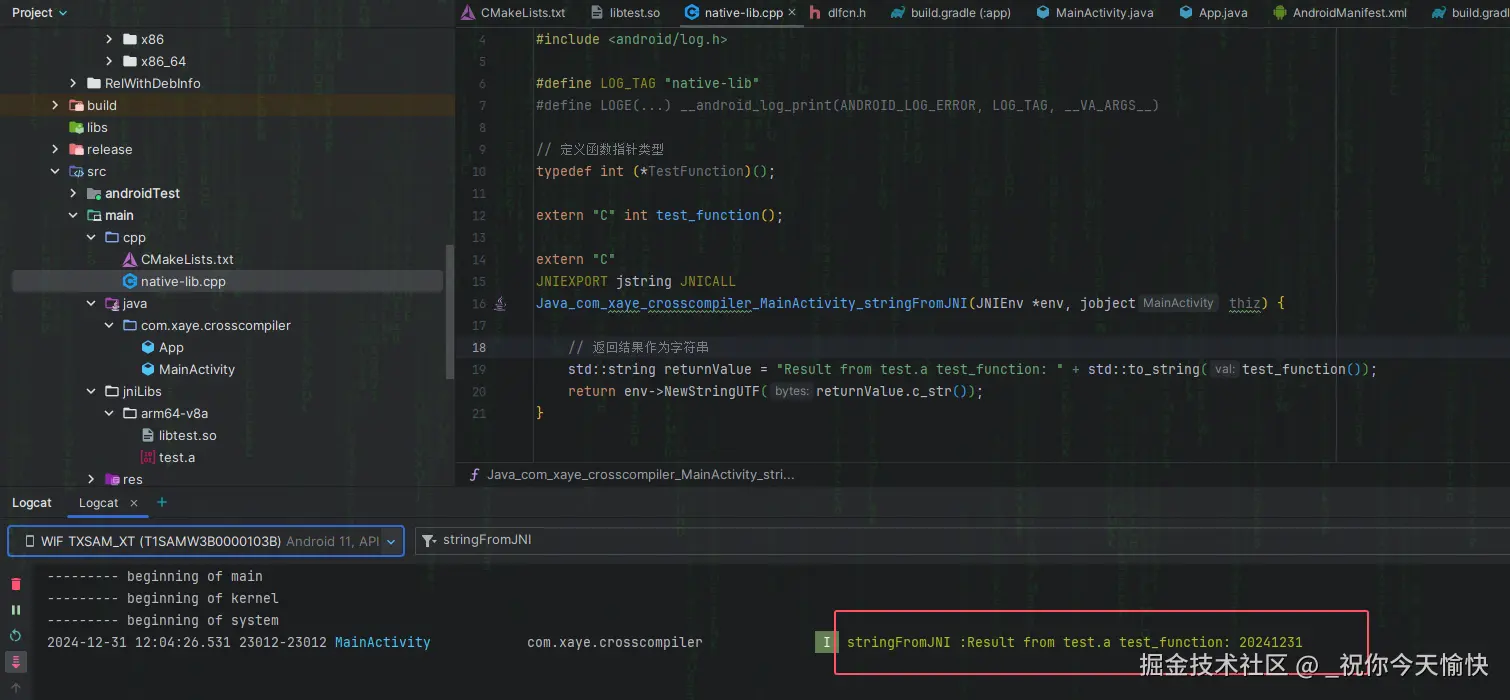1510x700 pixels.
Task: Clear Logcat with the red trash icon
Action: (x=16, y=583)
